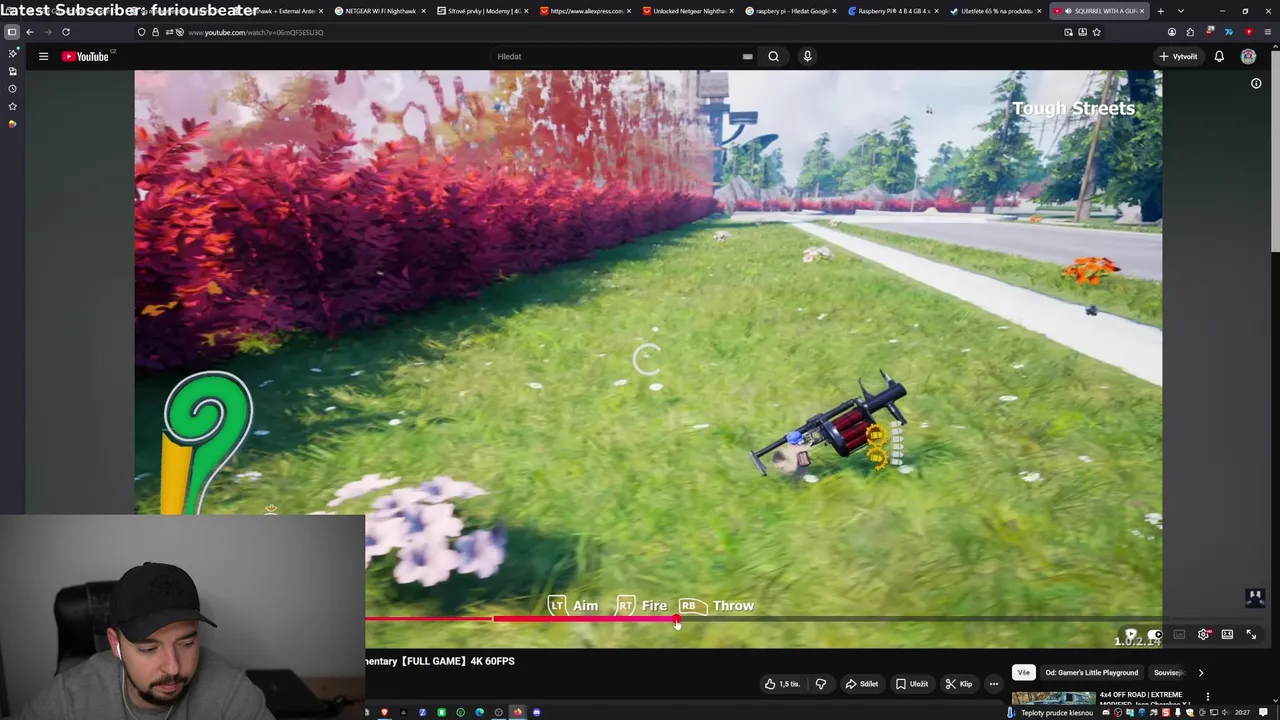Screen dimensions: 1280x720
Task: Click the youtube.com address bar
Action: pyautogui.click(x=600, y=32)
